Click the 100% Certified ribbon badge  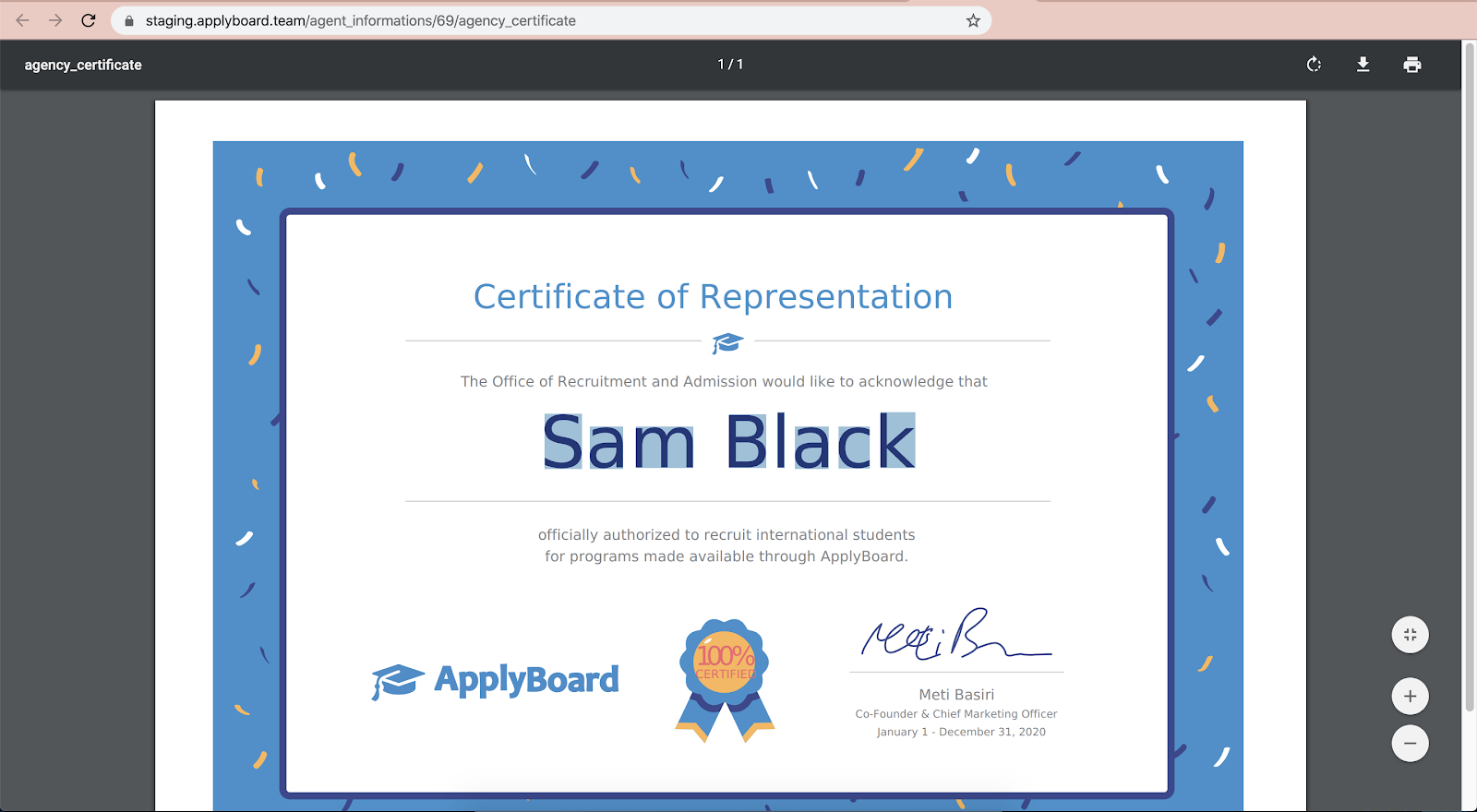[x=725, y=680]
